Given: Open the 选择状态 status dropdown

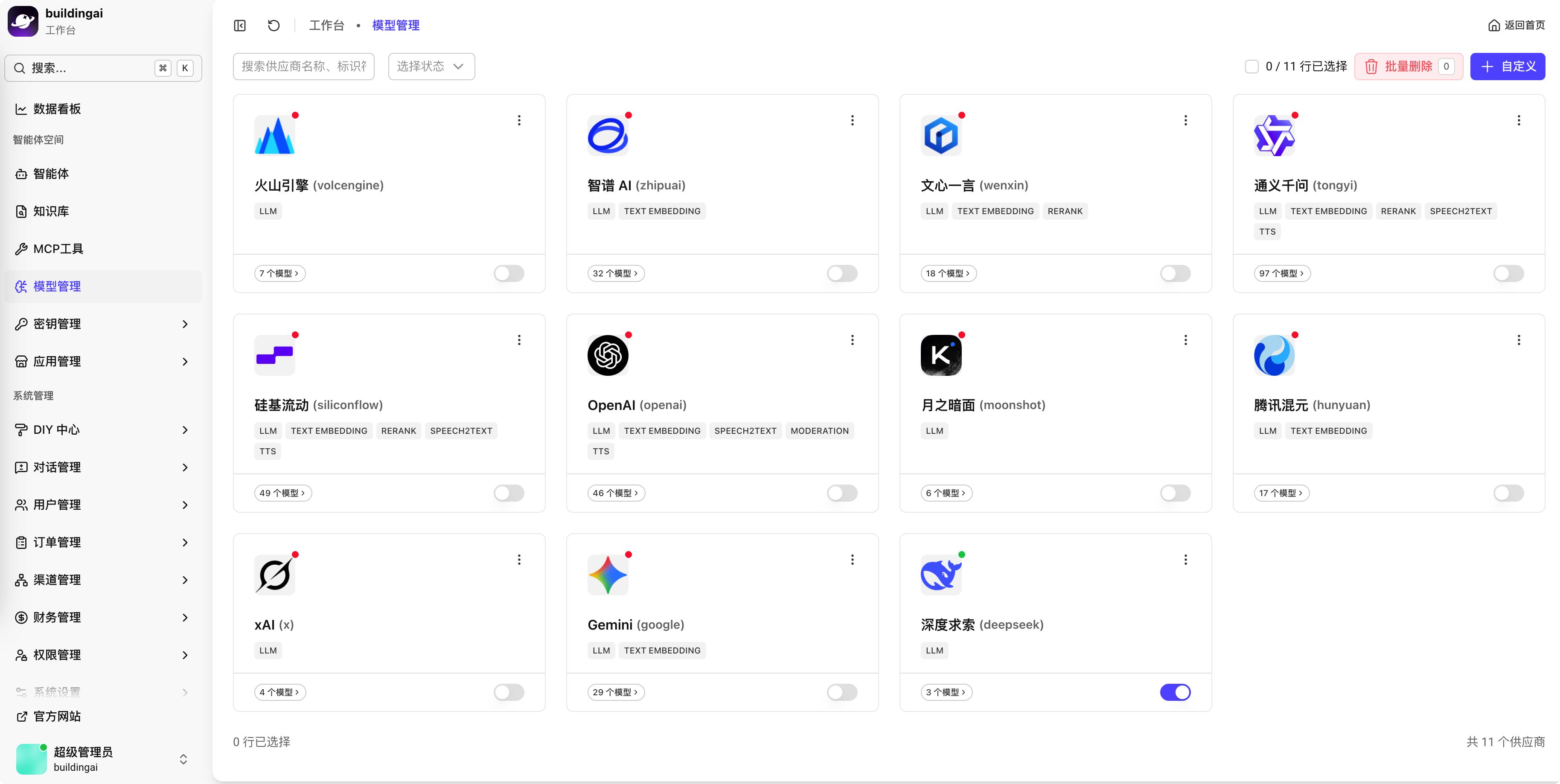Looking at the screenshot, I should pos(431,67).
